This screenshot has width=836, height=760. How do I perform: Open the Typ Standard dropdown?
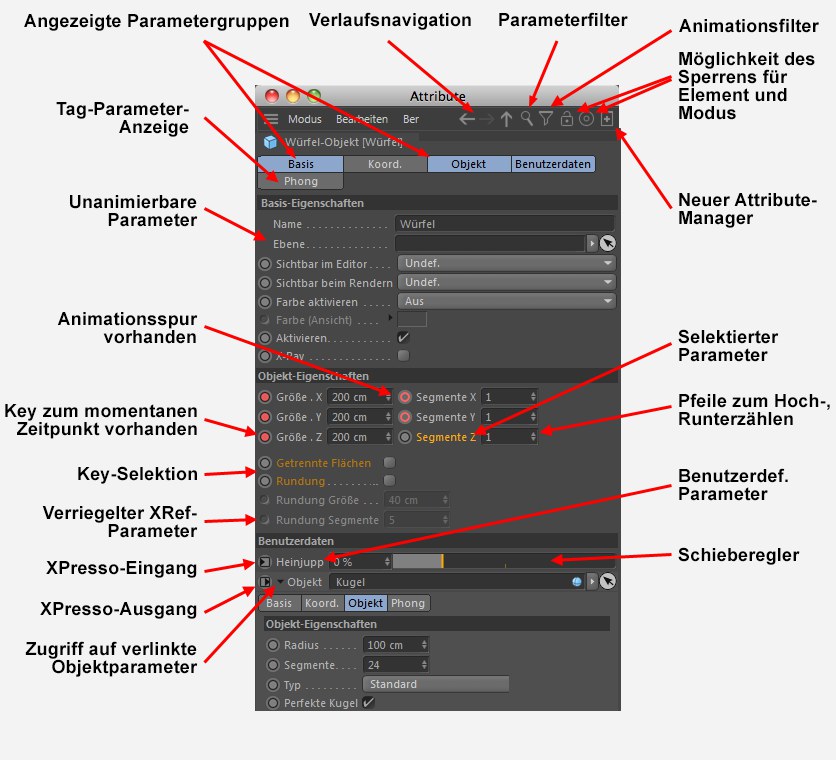[436, 684]
